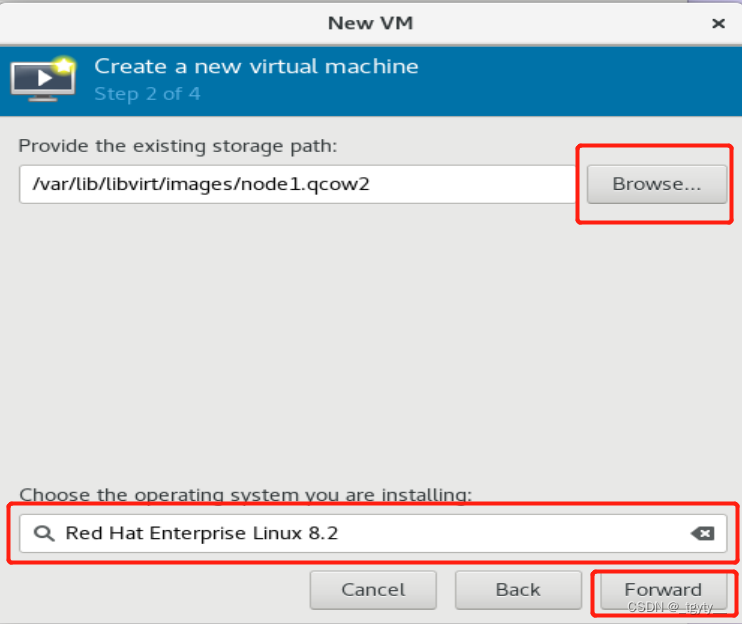Click the empty title bar left of "New VM"
The height and width of the screenshot is (624, 742).
[150, 22]
